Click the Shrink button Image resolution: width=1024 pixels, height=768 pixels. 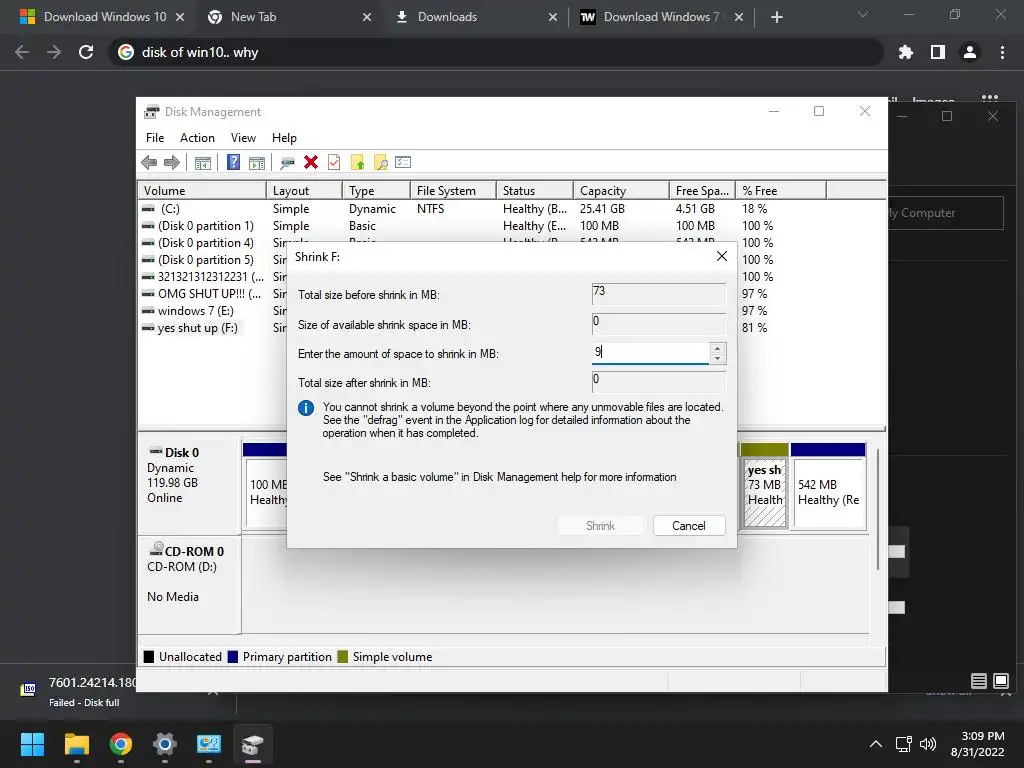(600, 526)
